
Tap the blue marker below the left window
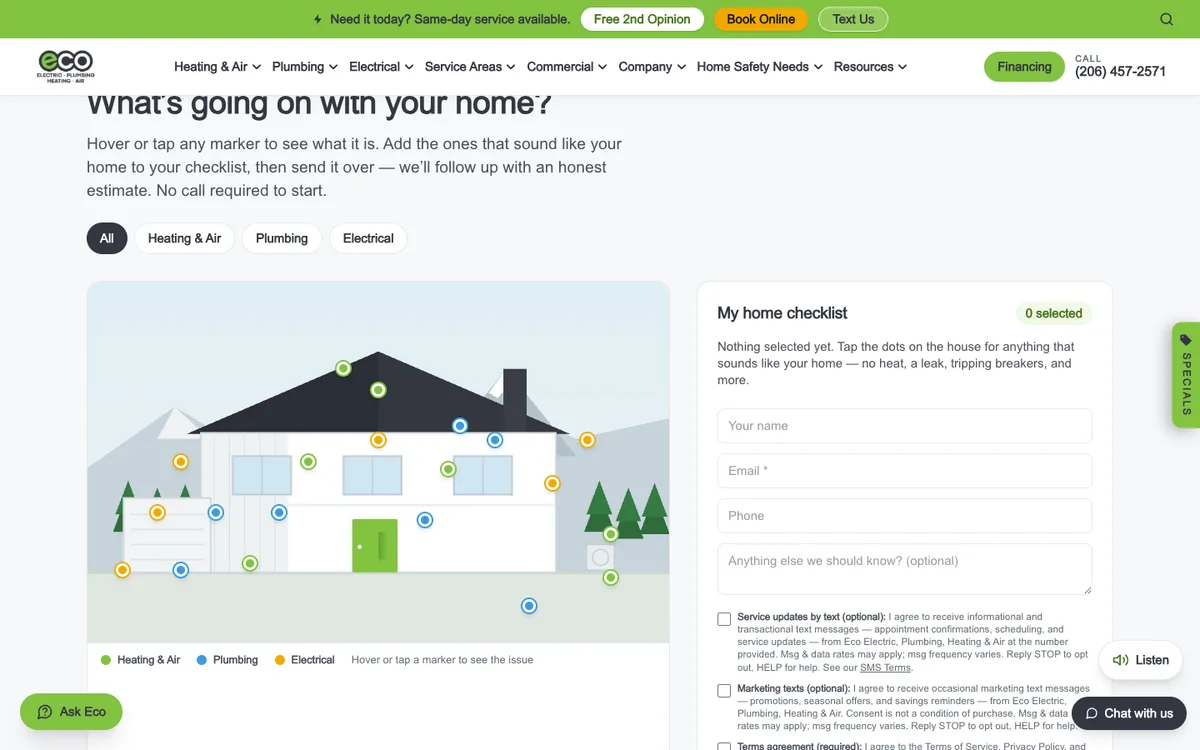(279, 512)
